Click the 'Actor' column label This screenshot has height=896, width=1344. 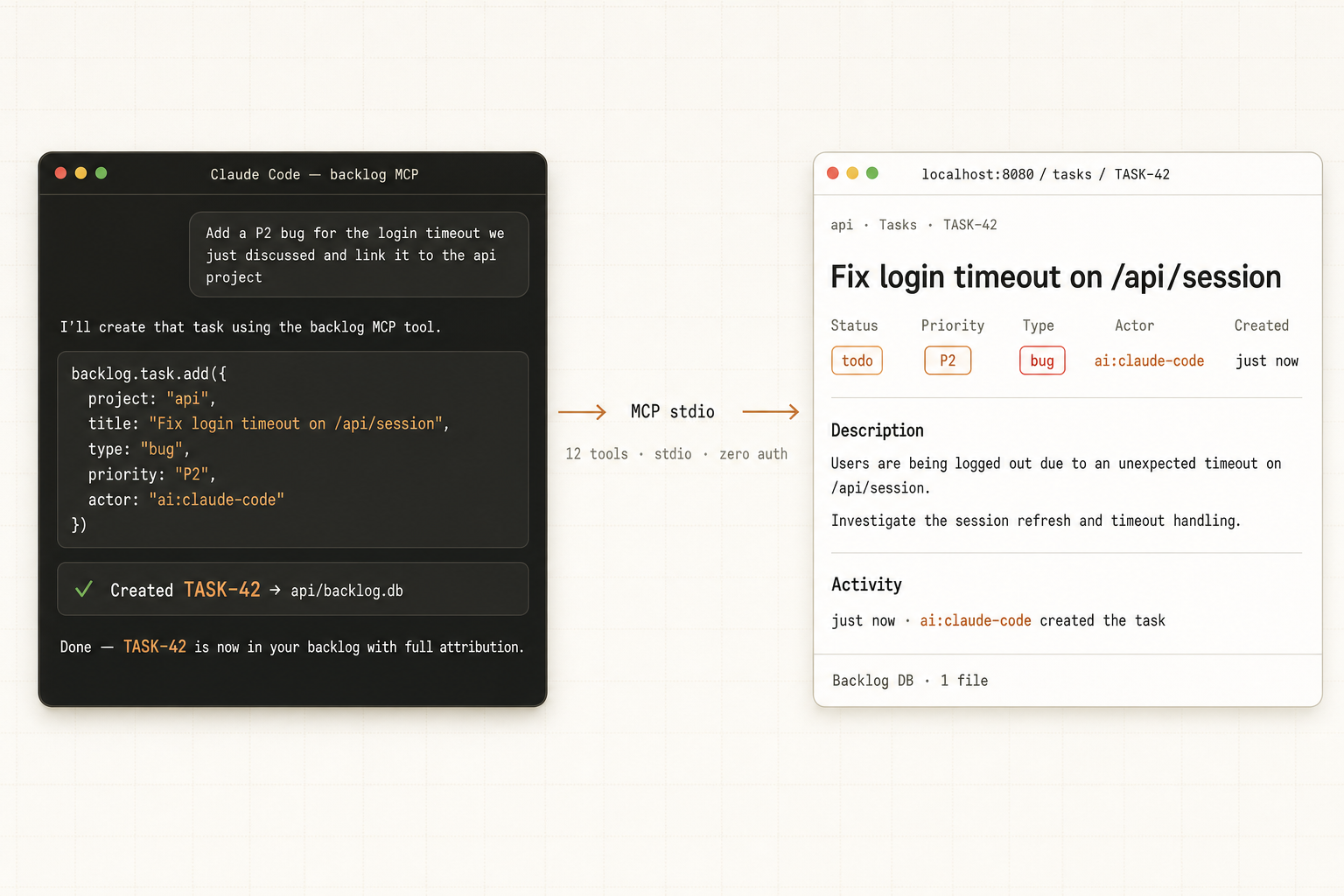point(1135,325)
